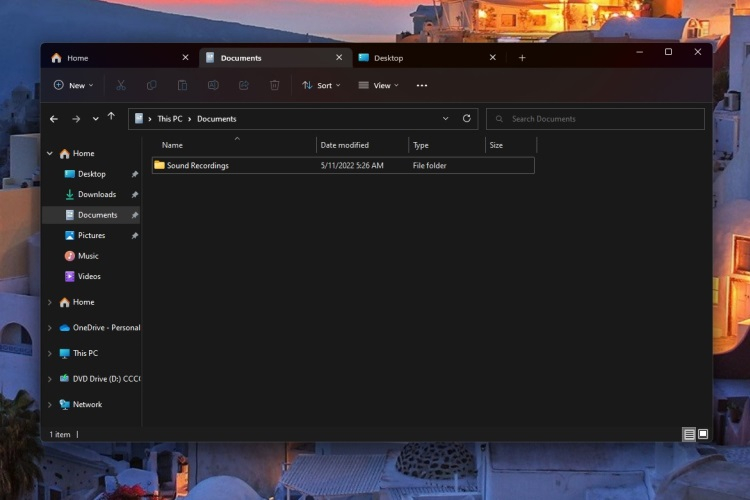Refresh the Documents folder view

tap(466, 119)
